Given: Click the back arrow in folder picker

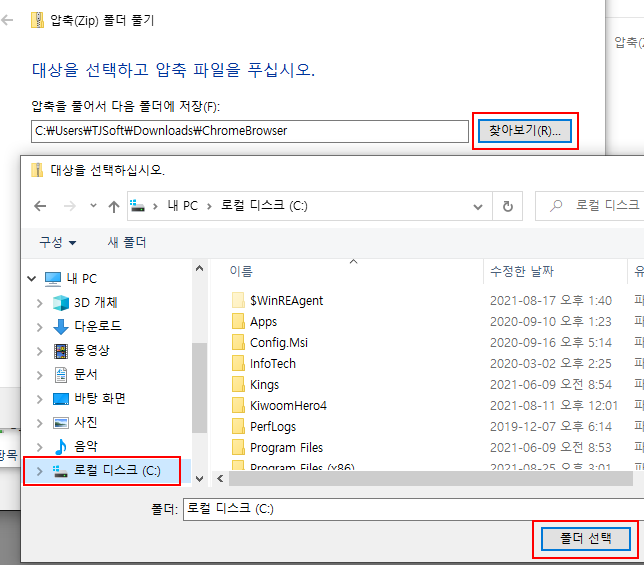Looking at the screenshot, I should [x=40, y=206].
